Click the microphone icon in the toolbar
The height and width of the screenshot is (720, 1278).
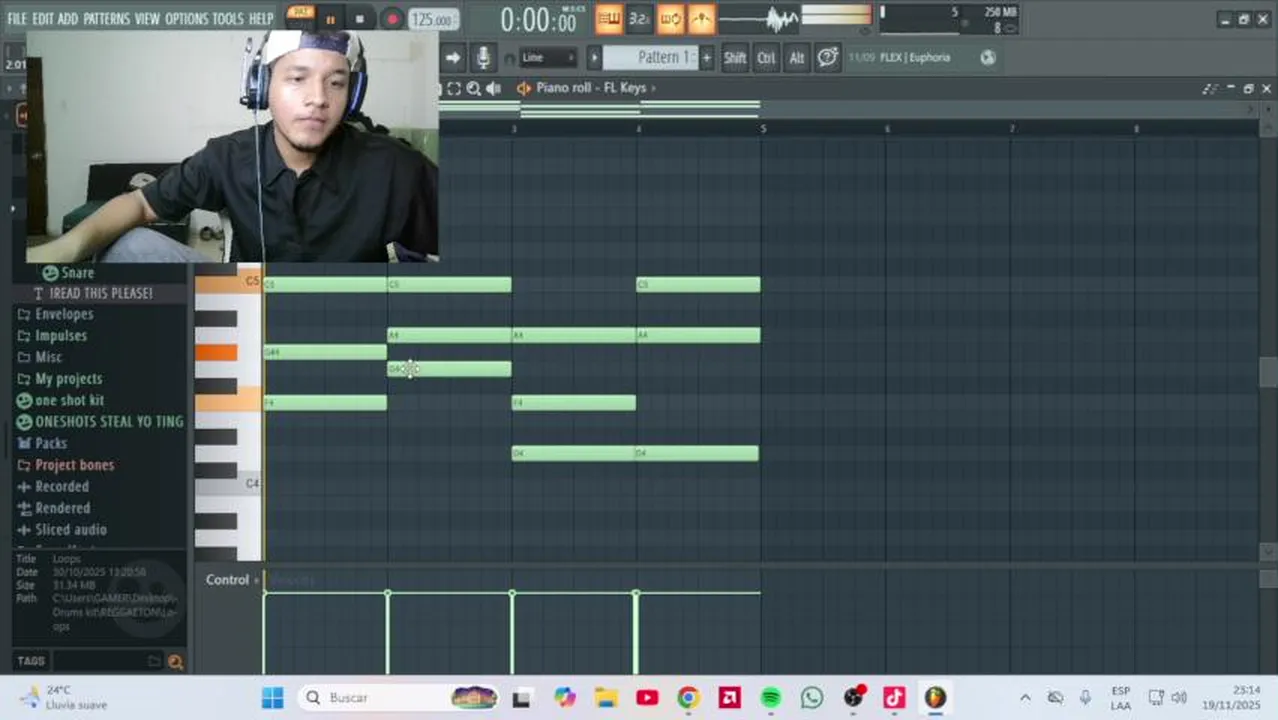483,58
